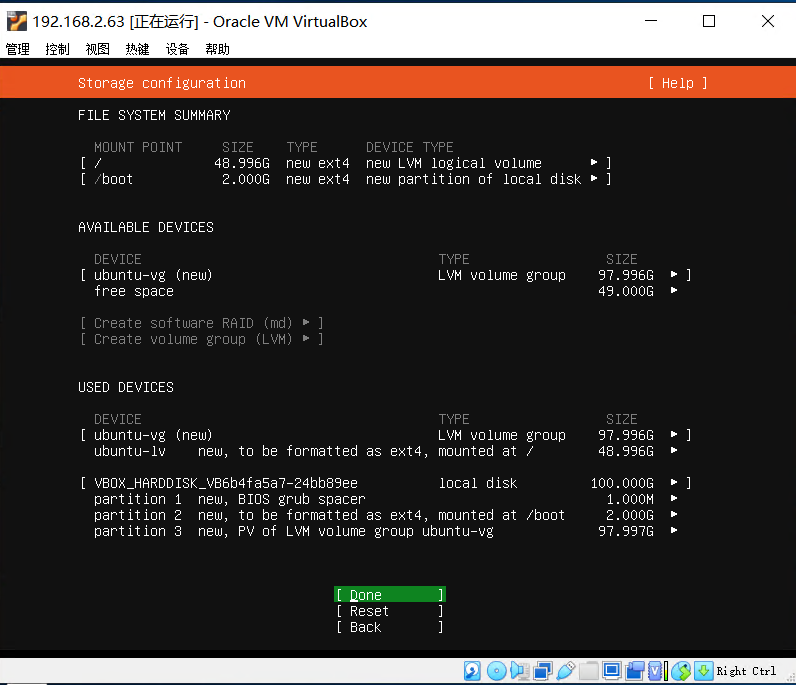The image size is (796, 685).
Task: Select the Done button
Action: (390, 595)
